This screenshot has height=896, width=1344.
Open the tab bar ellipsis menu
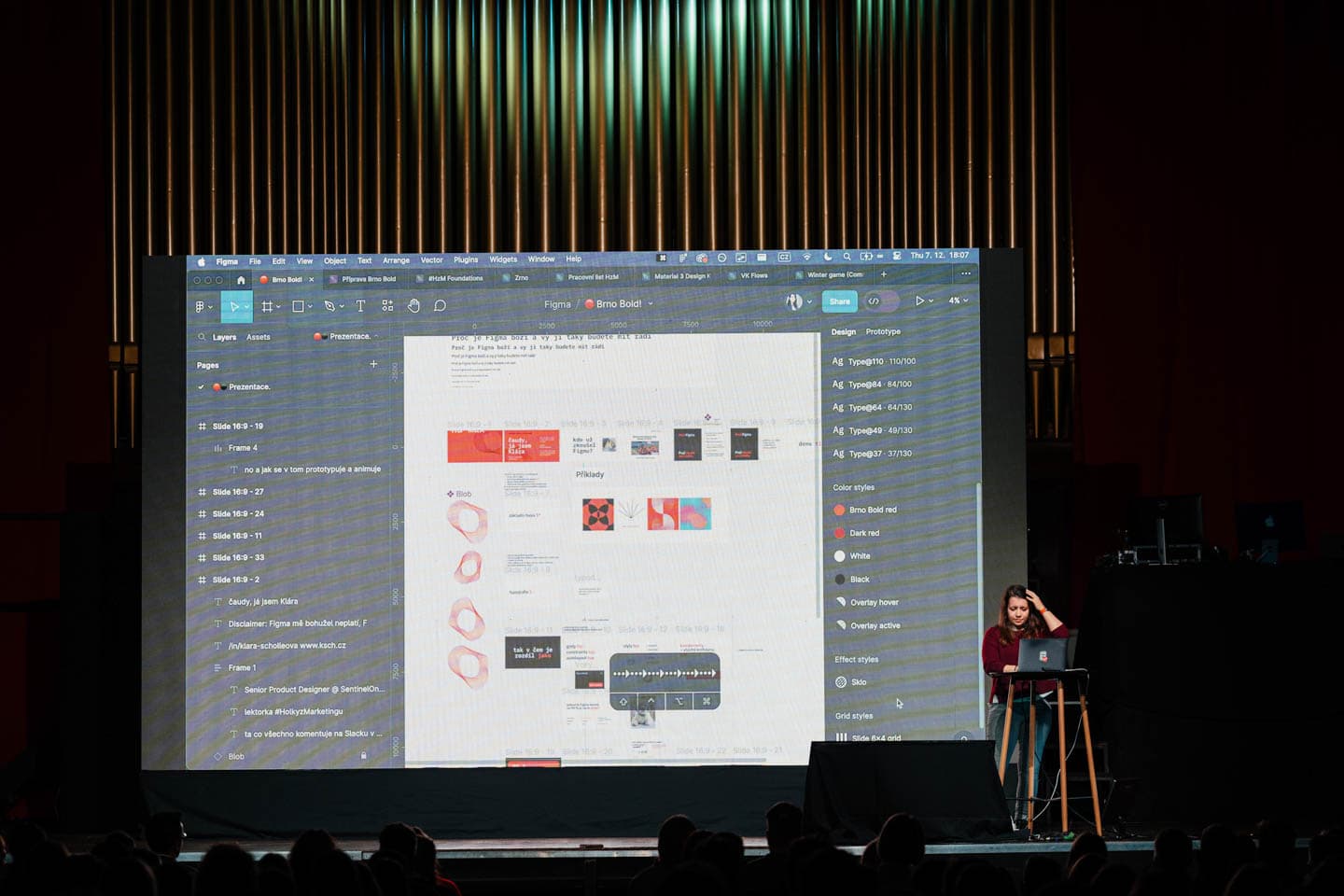coord(966,273)
